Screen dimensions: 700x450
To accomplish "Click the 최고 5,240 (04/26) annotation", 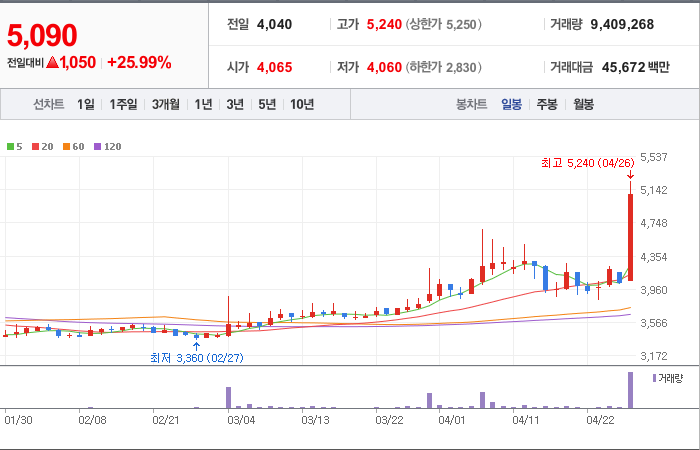I will point(588,163).
